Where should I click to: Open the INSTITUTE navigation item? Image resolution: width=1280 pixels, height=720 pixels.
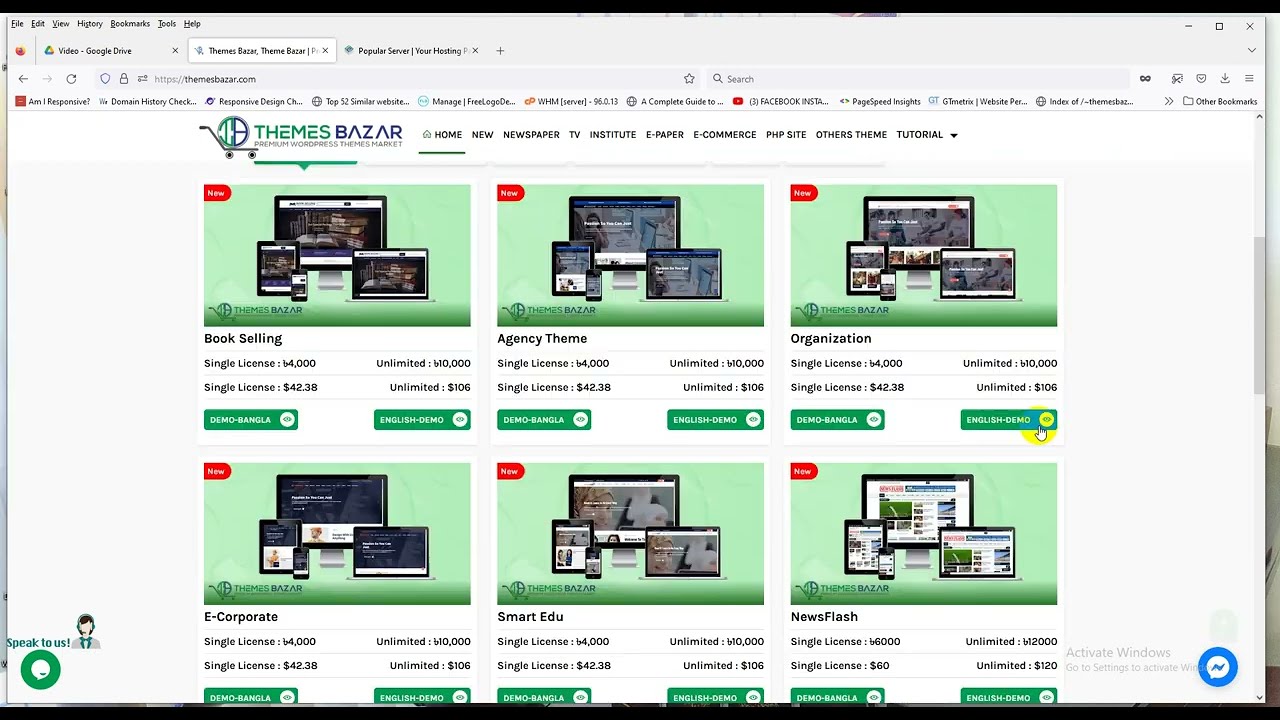point(613,135)
